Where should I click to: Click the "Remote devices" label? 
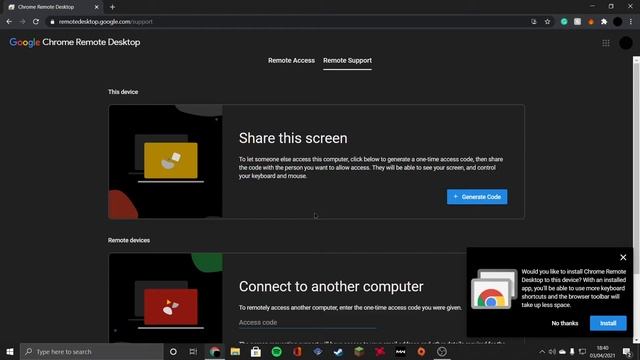pyautogui.click(x=129, y=240)
